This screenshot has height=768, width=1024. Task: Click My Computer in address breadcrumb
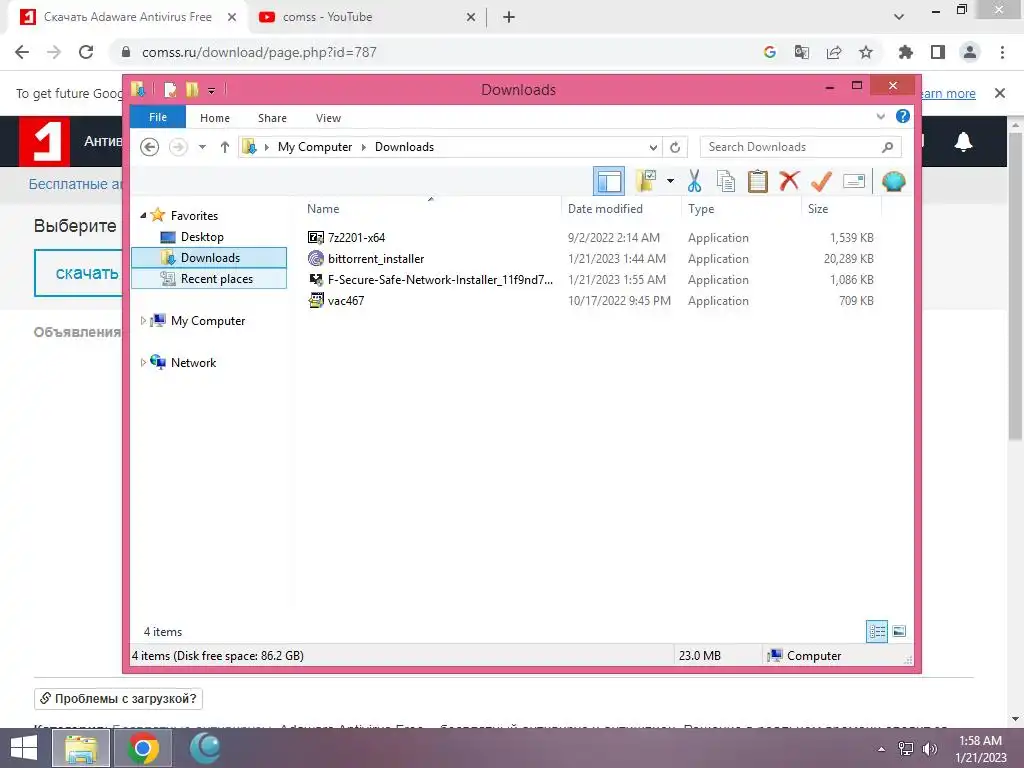(315, 147)
